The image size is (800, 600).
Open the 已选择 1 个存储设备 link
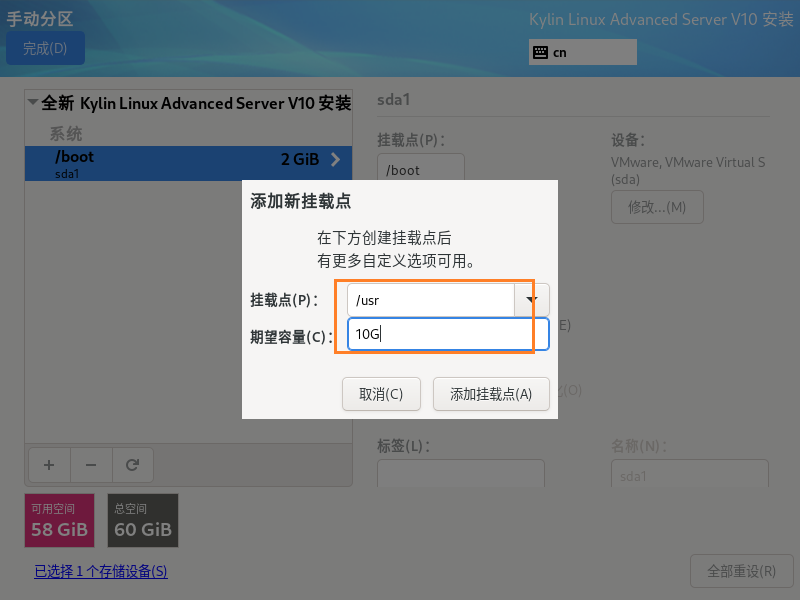click(101, 572)
